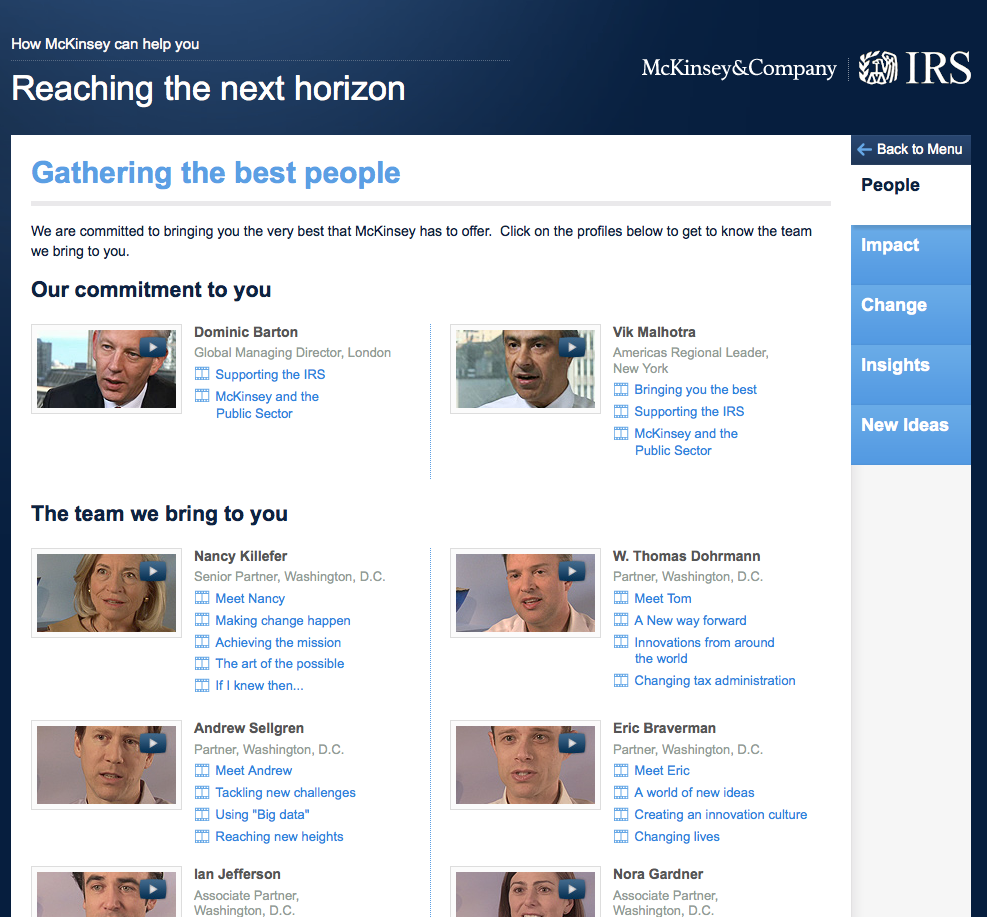Click film icon beside 'A New way forward'
Image resolution: width=987 pixels, height=917 pixels.
621,620
